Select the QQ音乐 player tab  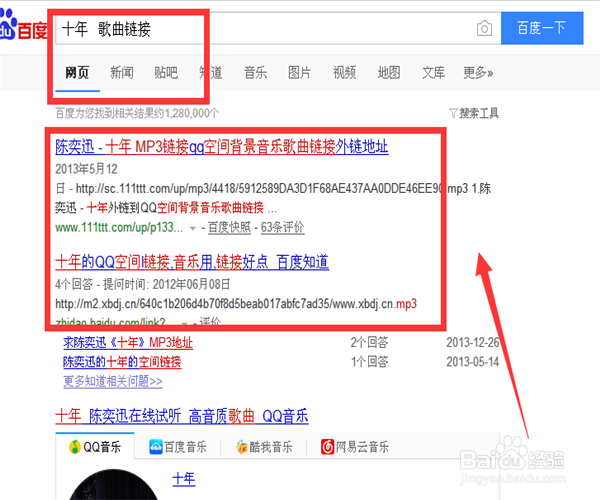[95, 446]
